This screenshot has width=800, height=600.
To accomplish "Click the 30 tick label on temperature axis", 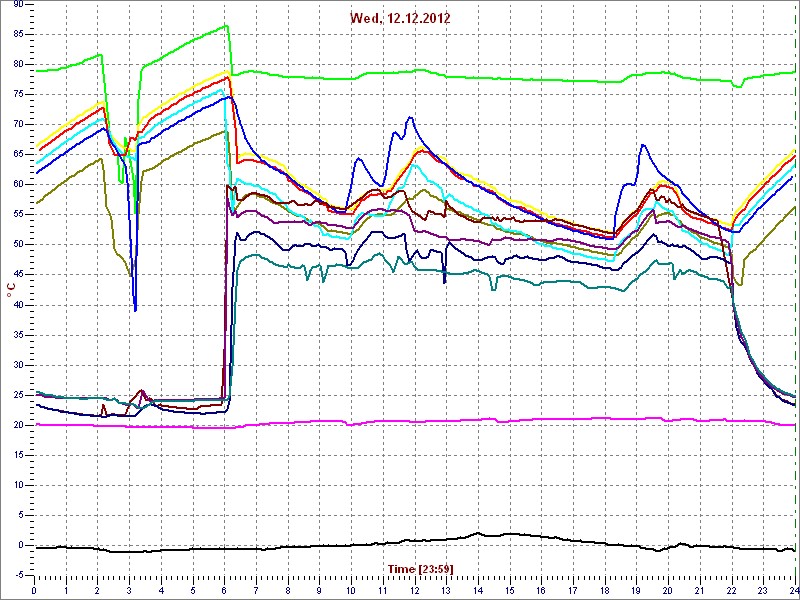I will pyautogui.click(x=17, y=365).
